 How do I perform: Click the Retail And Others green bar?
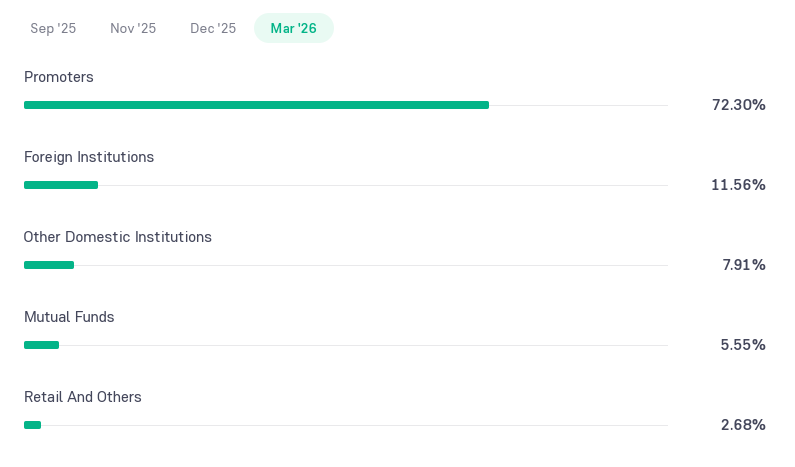(32, 425)
